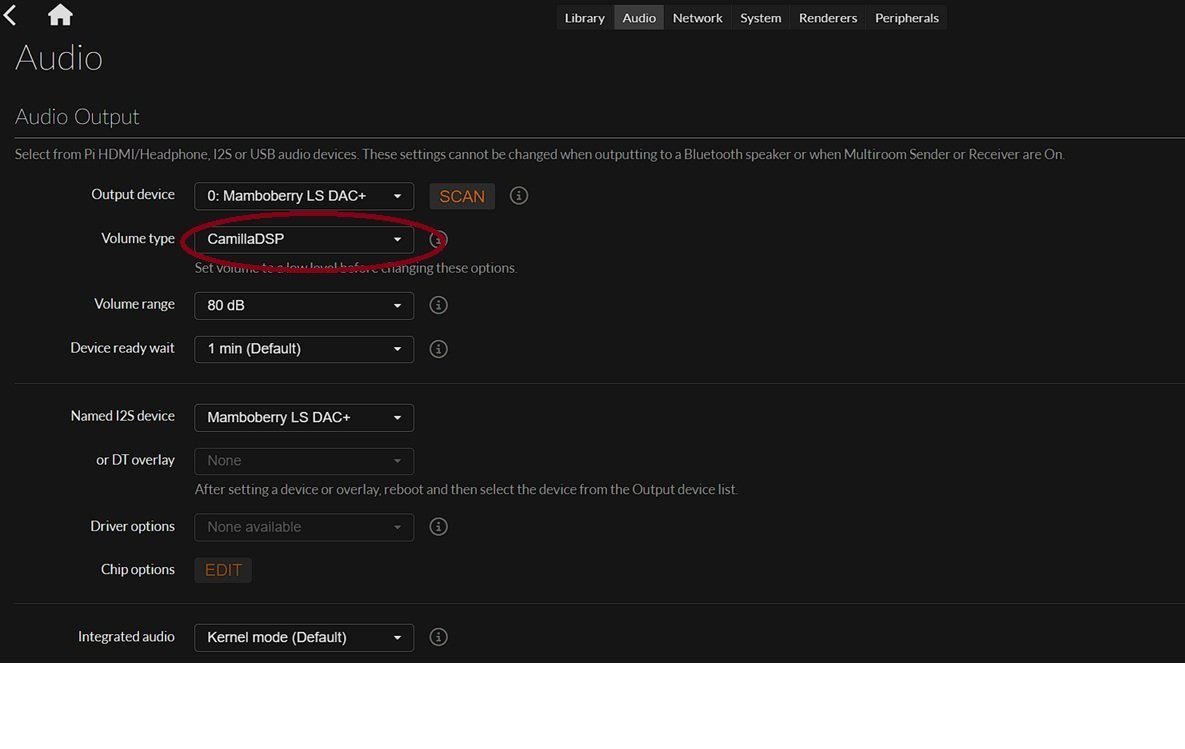Open info for Device ready wait
Viewport: 1185px width, 749px height.
tap(438, 349)
